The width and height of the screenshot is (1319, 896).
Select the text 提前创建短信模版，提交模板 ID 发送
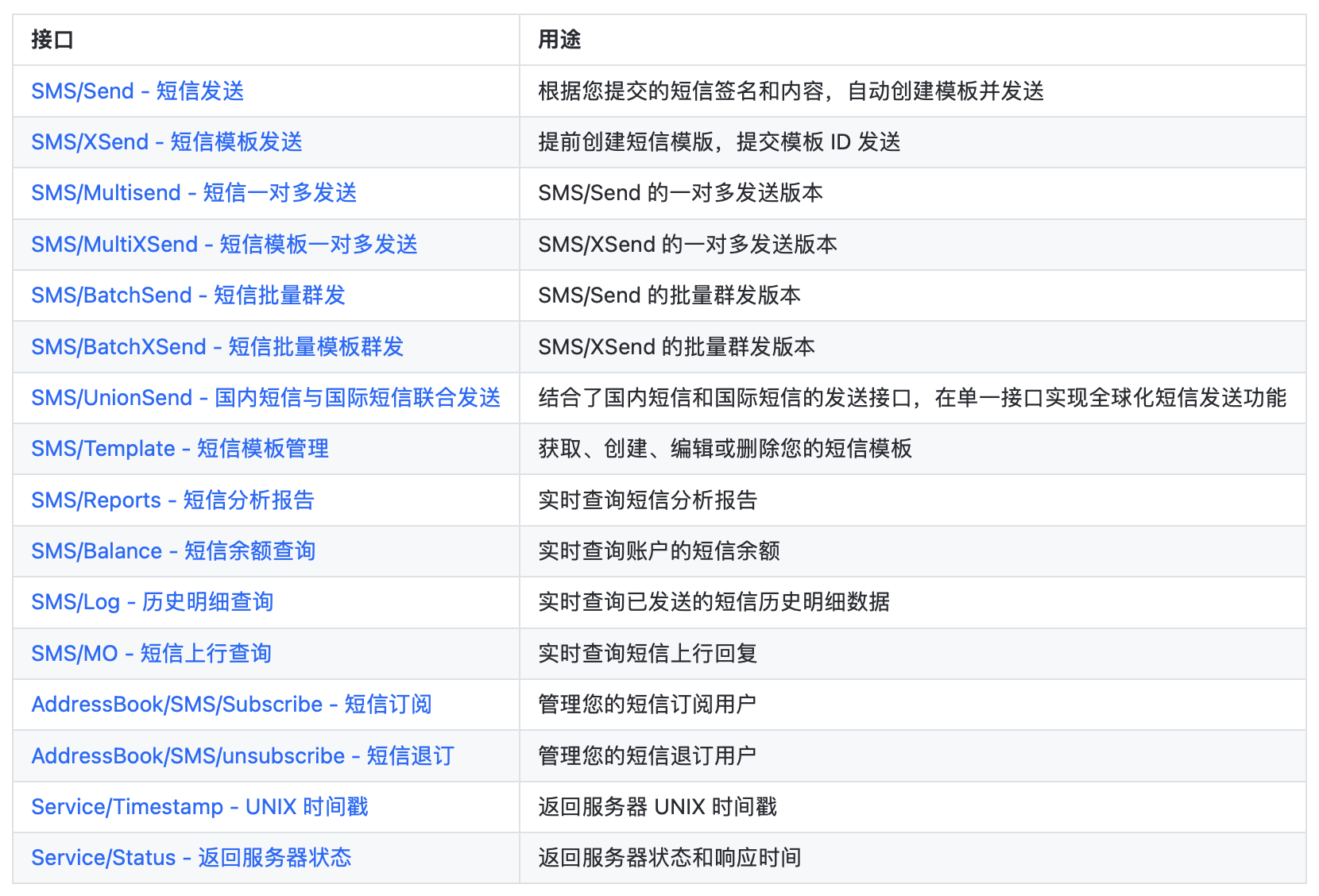(719, 142)
